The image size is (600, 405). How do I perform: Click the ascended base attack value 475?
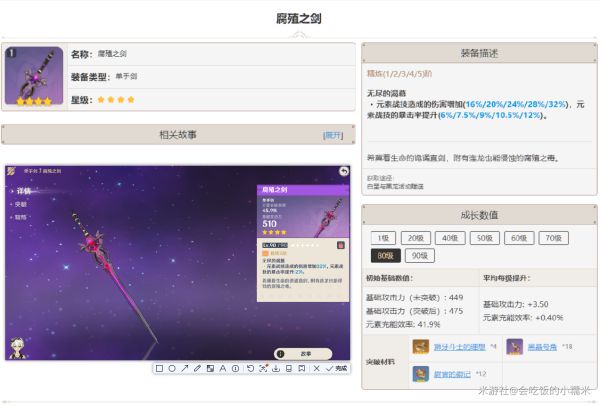point(456,311)
